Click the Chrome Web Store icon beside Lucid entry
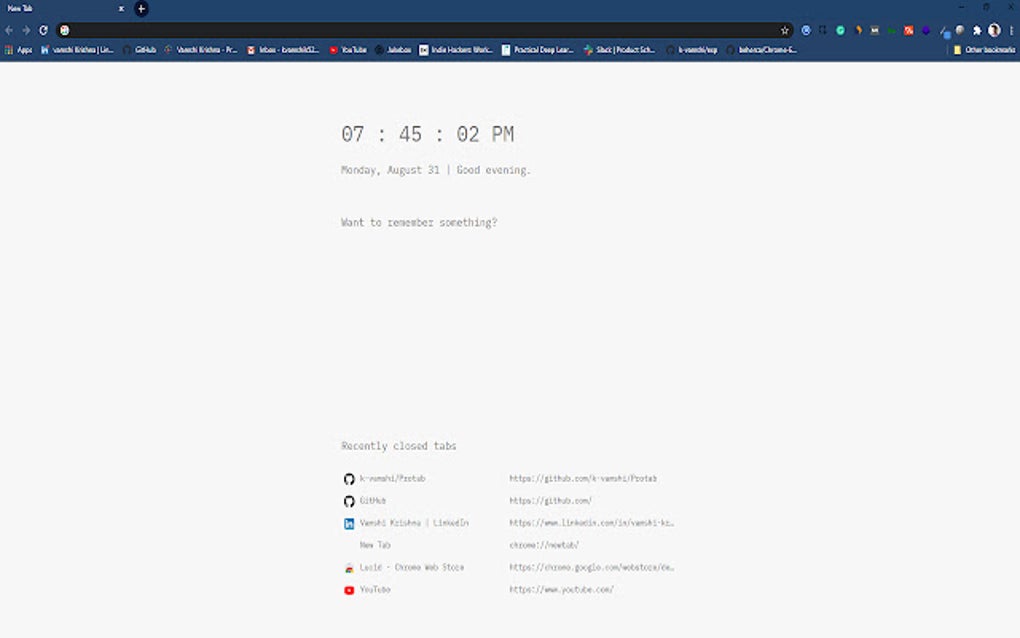The width and height of the screenshot is (1020, 638). click(x=348, y=566)
